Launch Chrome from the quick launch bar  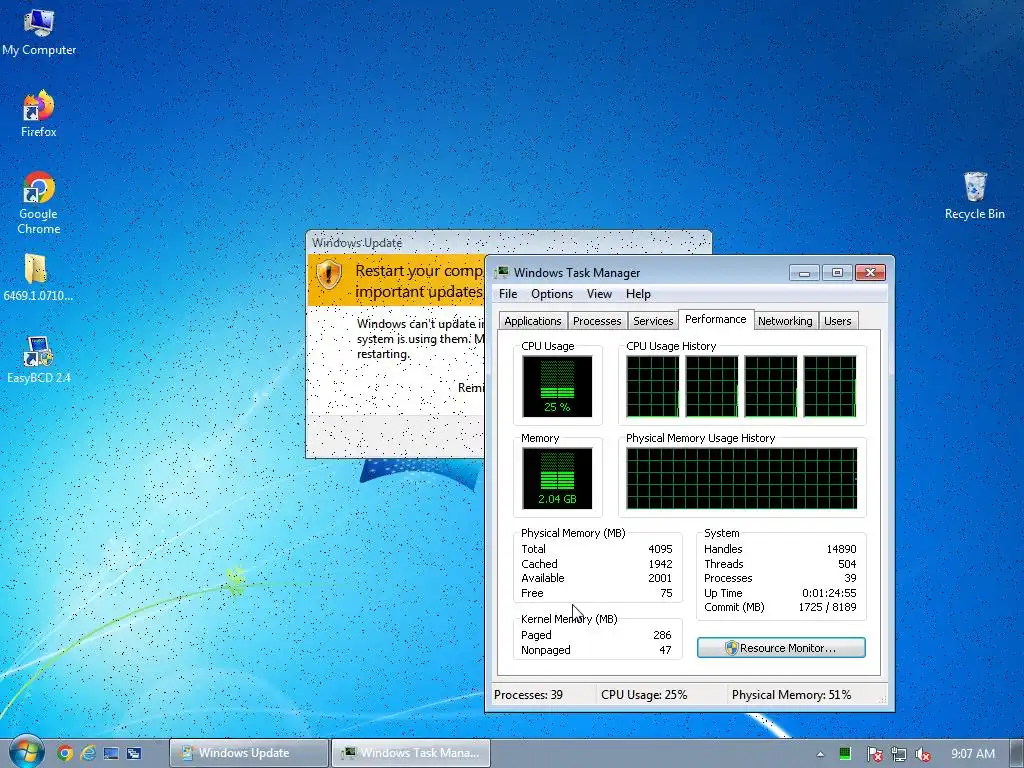click(x=65, y=753)
